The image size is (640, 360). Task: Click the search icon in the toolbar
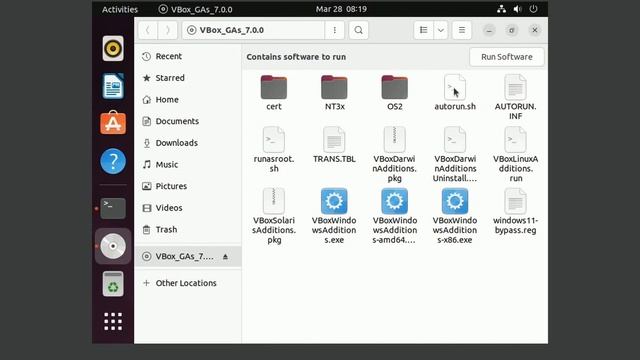pyautogui.click(x=358, y=30)
